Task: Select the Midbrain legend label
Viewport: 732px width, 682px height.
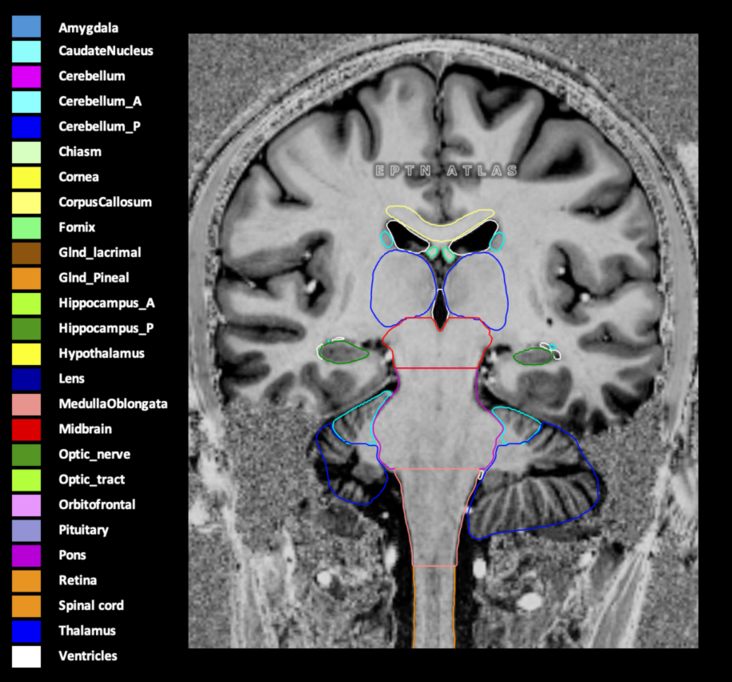Action: coord(83,429)
